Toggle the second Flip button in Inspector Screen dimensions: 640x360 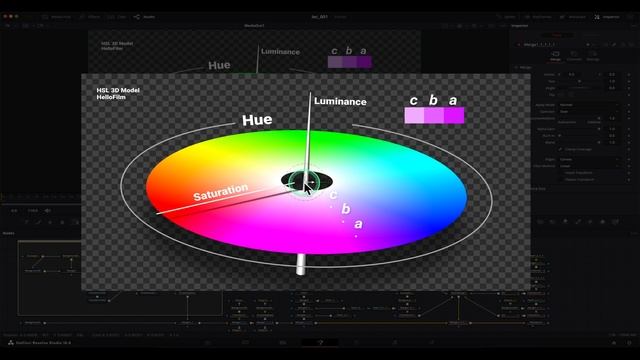[571, 95]
